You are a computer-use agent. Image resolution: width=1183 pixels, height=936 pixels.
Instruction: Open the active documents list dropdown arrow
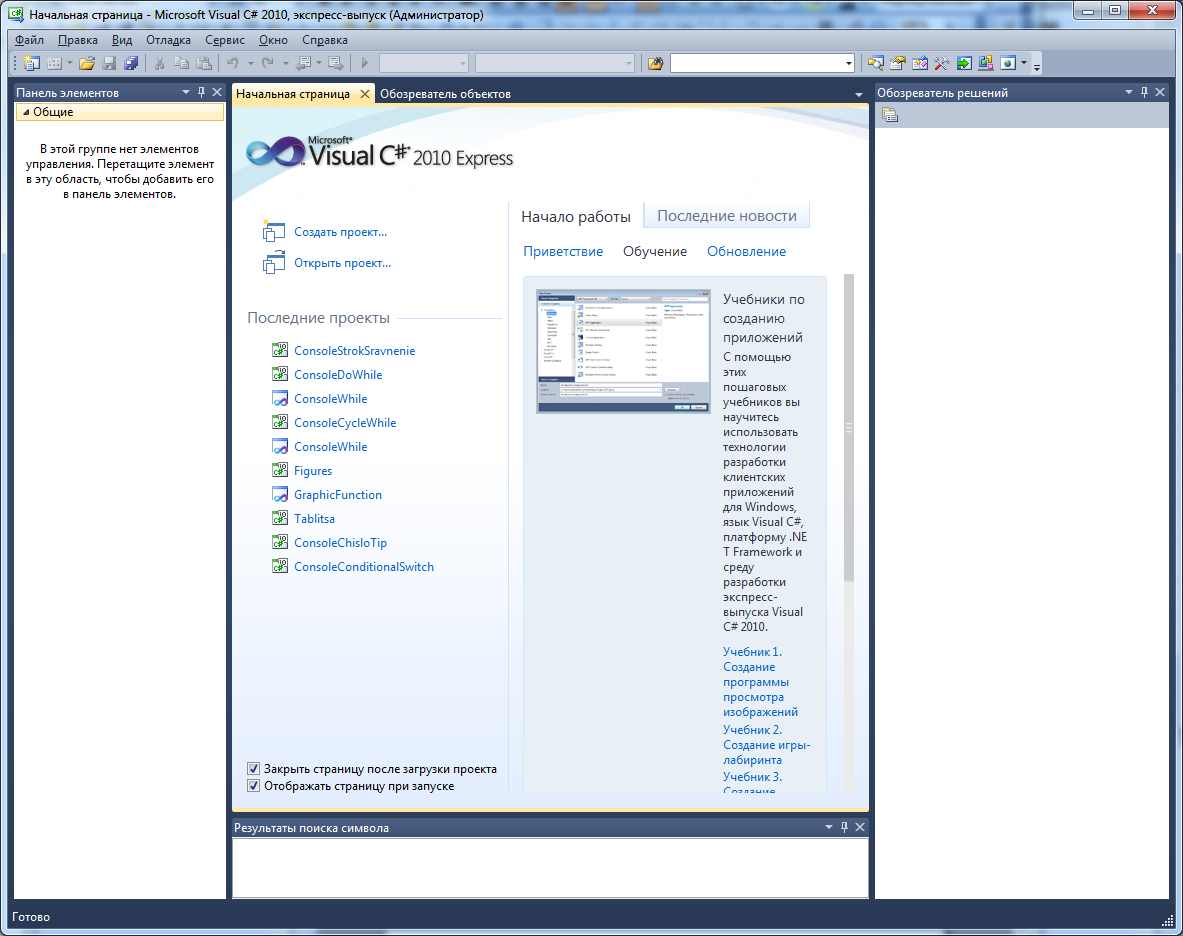pyautogui.click(x=859, y=94)
